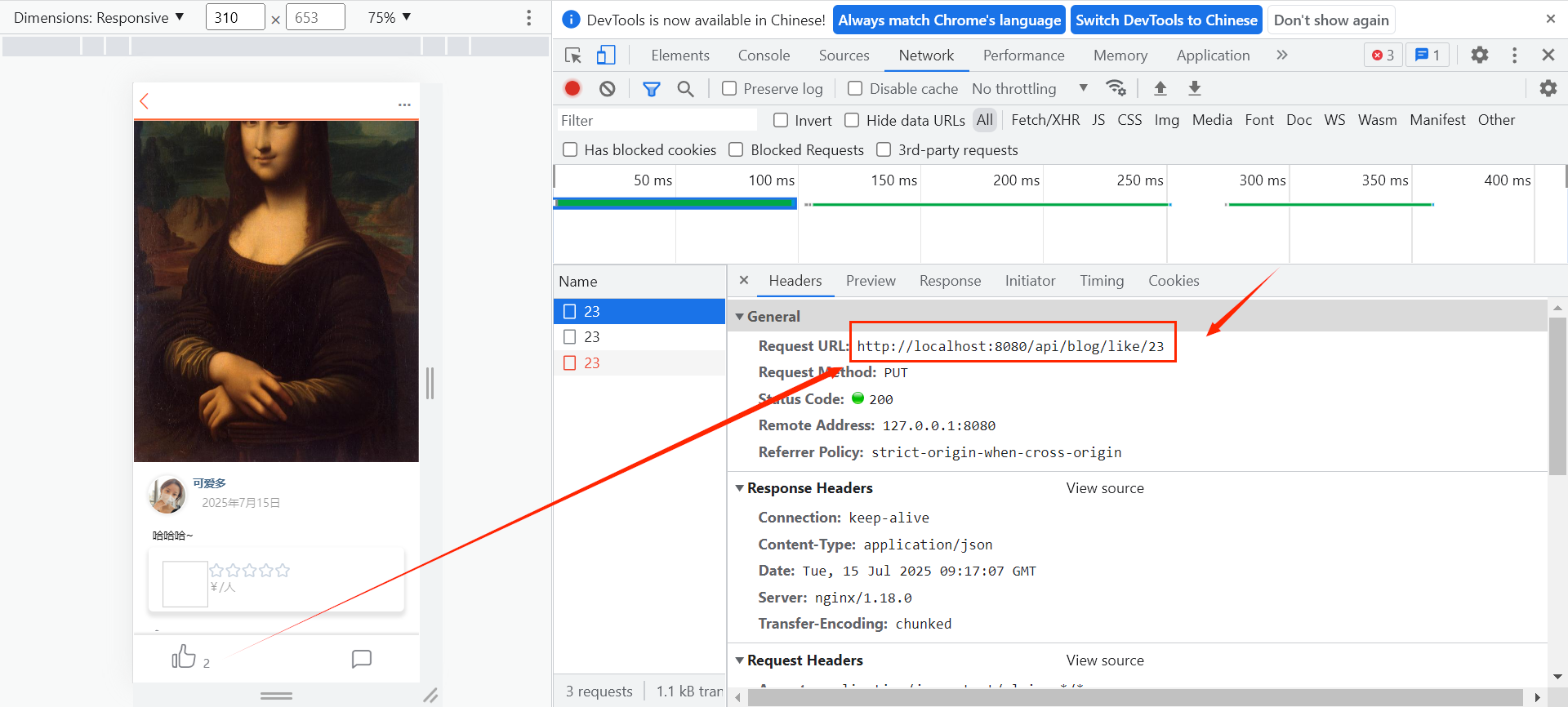Click Always match Chrome's language

coord(950,20)
